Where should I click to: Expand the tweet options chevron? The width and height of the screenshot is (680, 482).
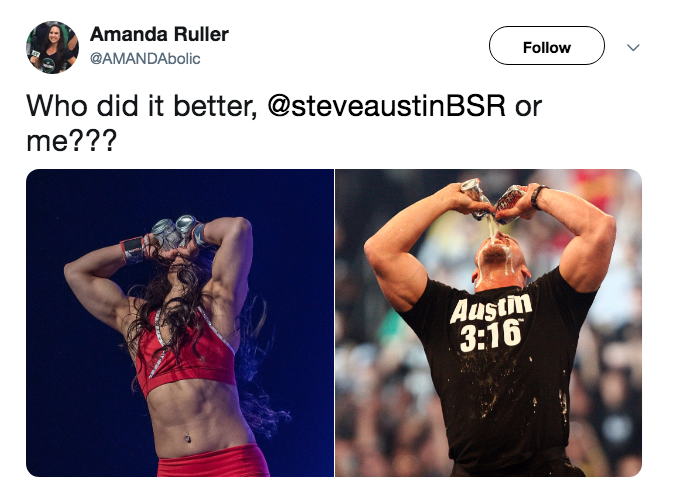(633, 47)
